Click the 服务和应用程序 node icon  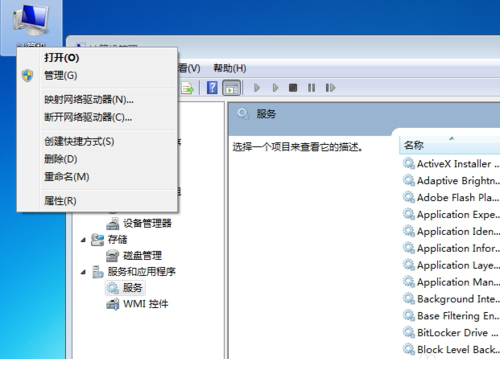[x=97, y=272]
